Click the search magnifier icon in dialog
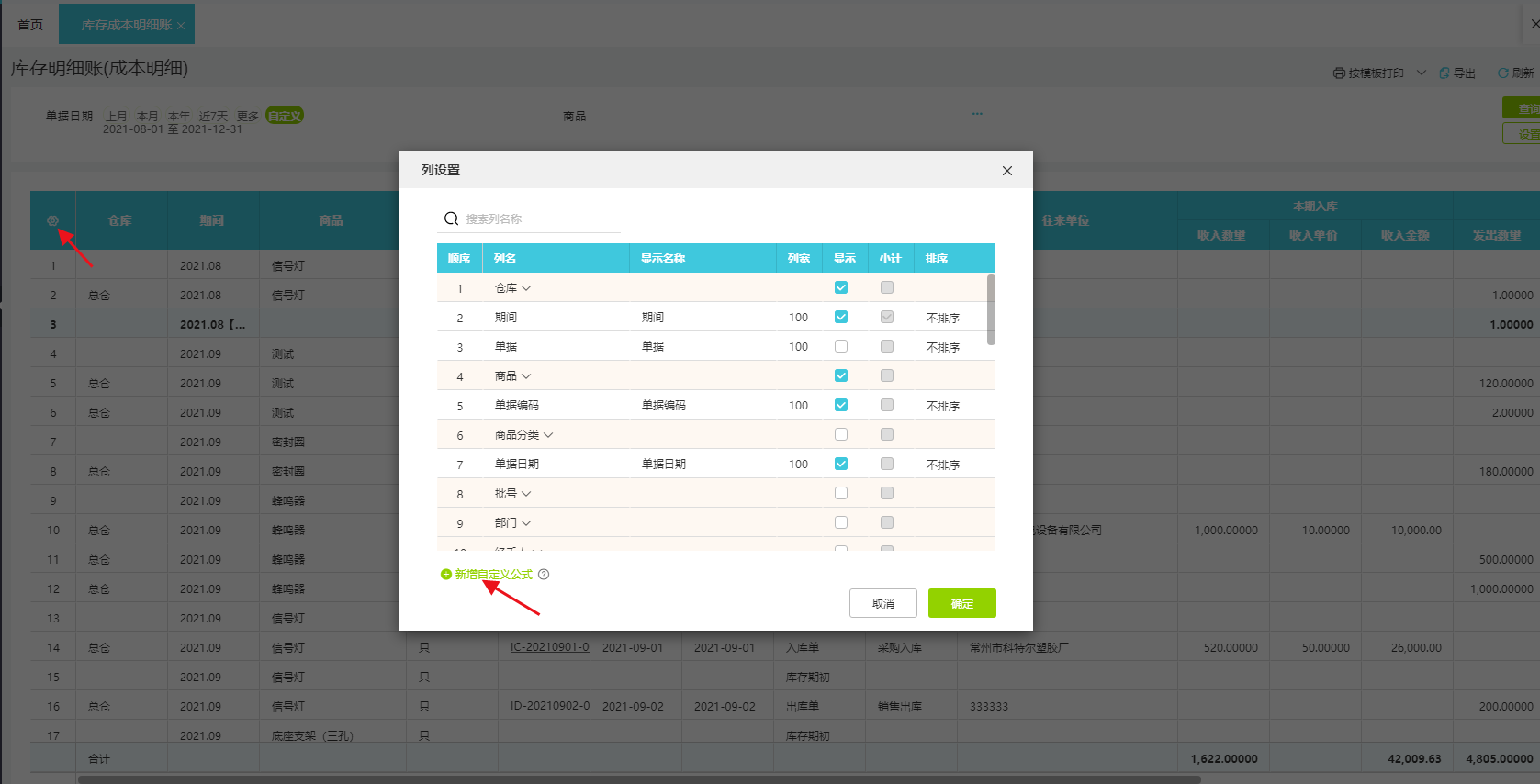 point(451,218)
